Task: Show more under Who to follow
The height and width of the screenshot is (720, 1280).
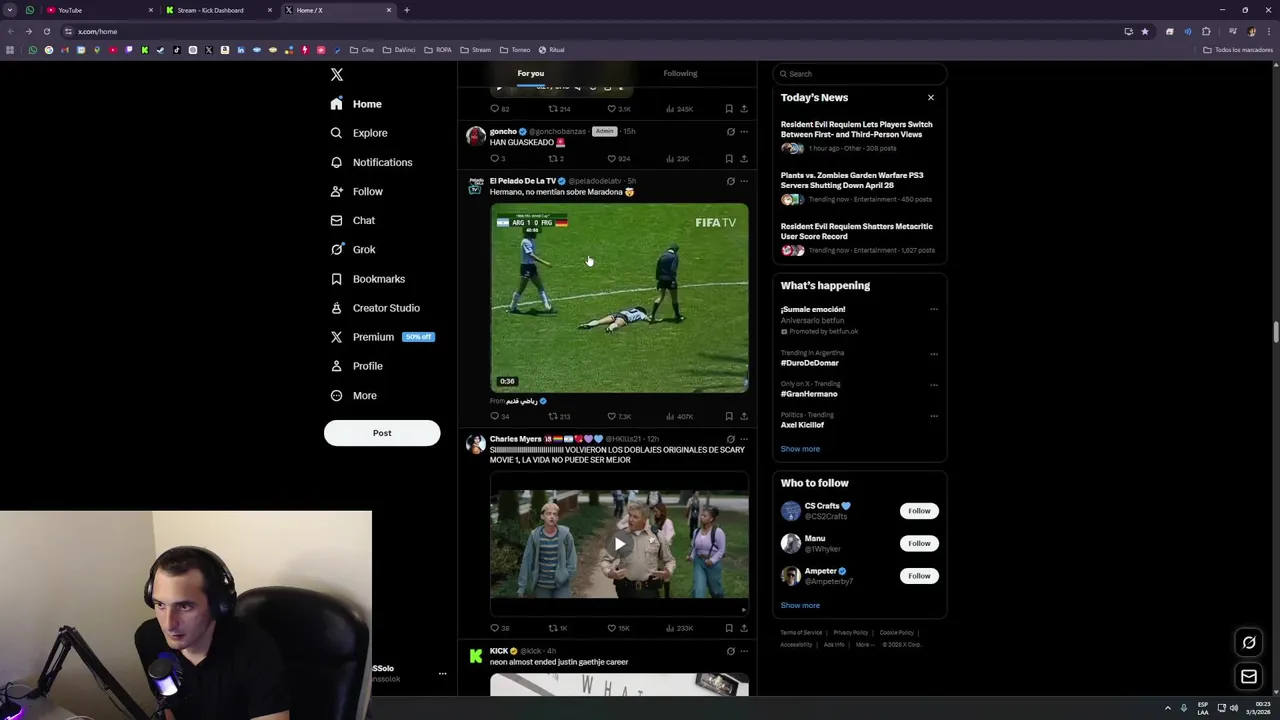Action: 800,605
